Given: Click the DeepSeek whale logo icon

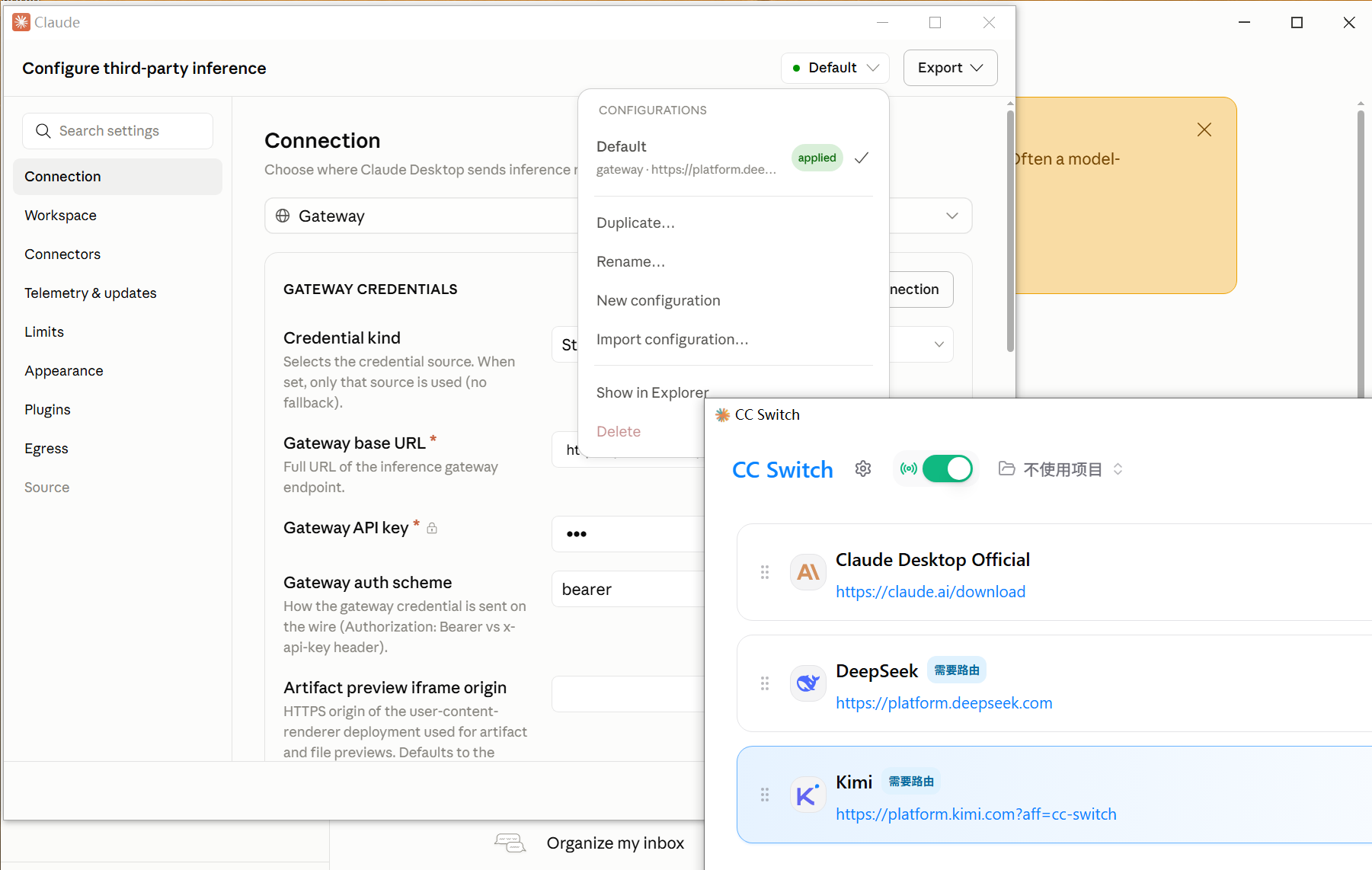Looking at the screenshot, I should (x=808, y=683).
